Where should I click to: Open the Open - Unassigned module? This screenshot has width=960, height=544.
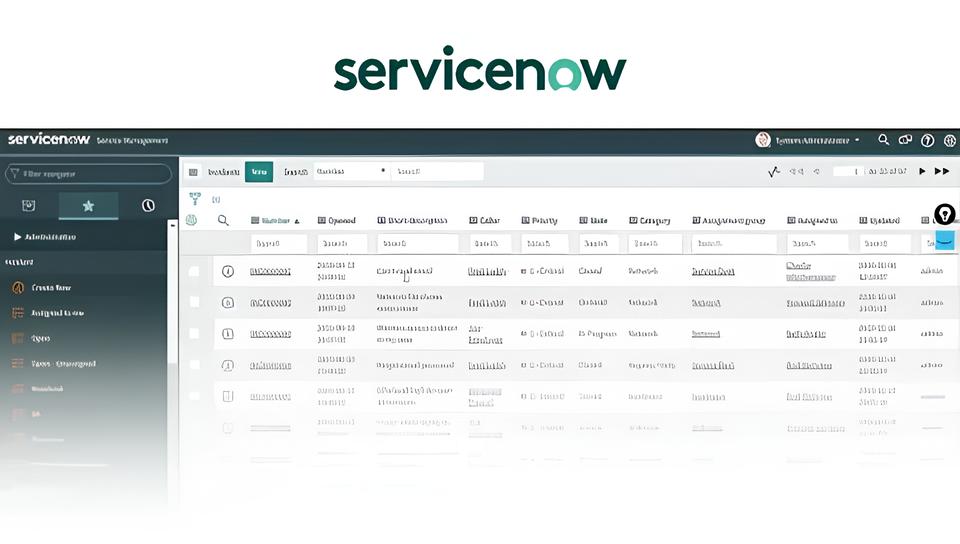[64, 363]
